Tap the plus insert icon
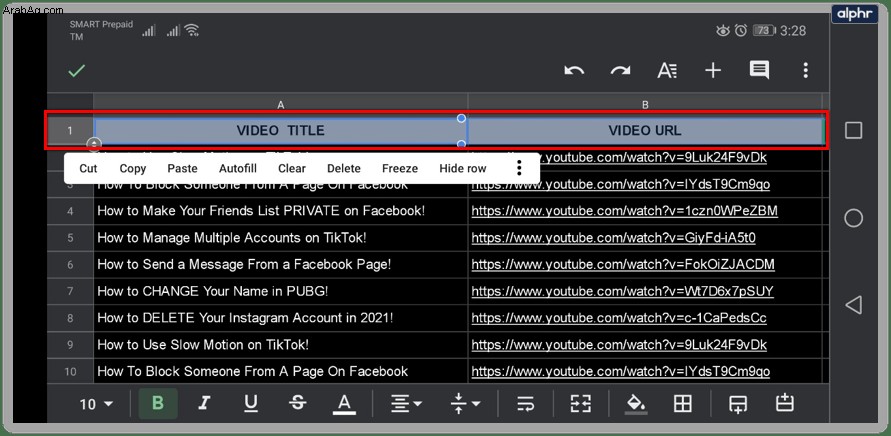This screenshot has height=436, width=891. coord(713,70)
